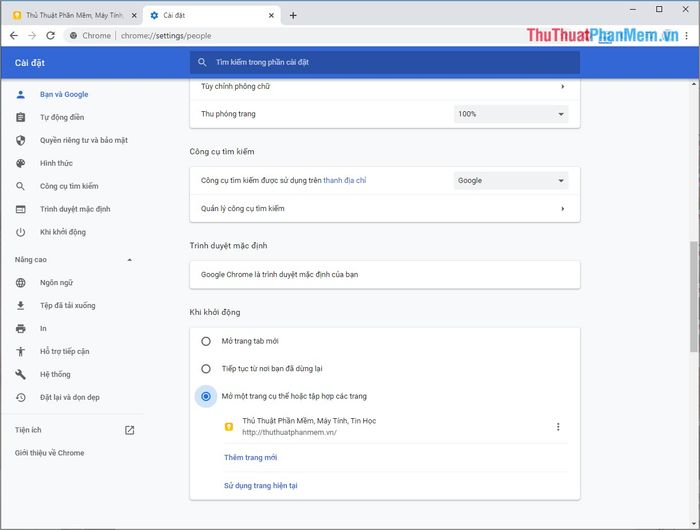700x530 pixels.
Task: Click the scrollbar up arrow
Action: click(693, 84)
